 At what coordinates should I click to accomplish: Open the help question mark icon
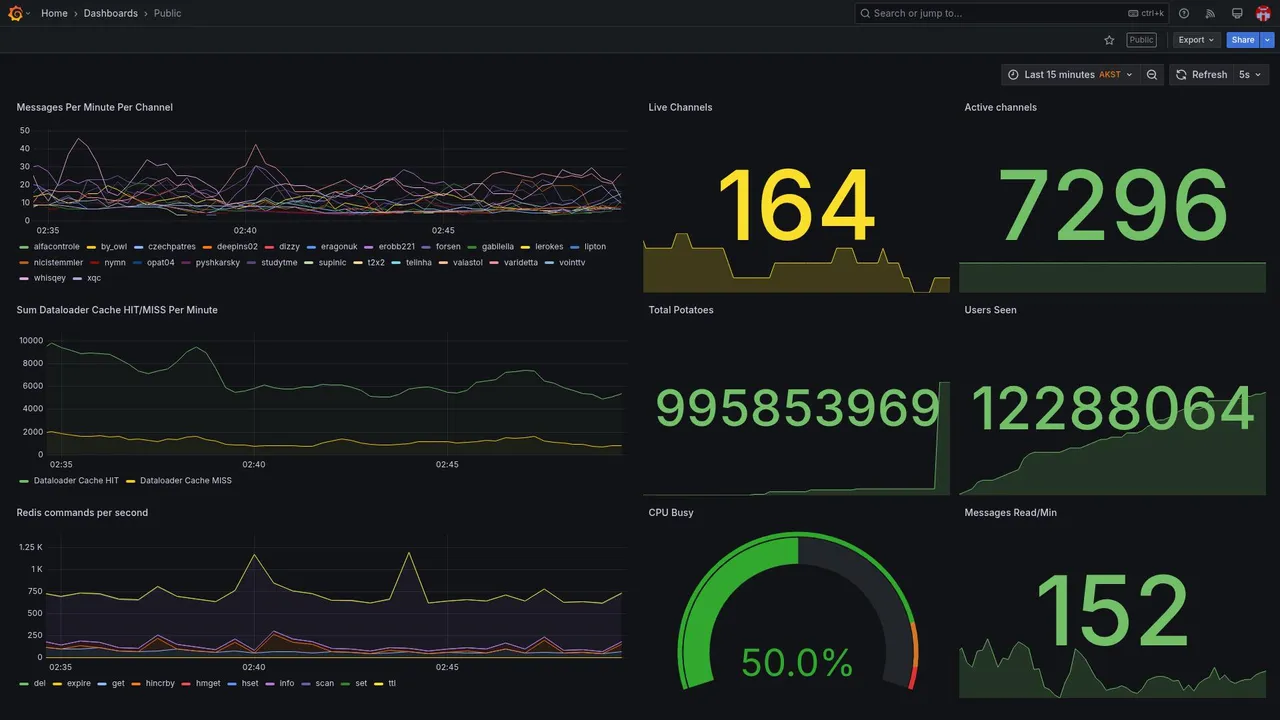pos(1184,13)
